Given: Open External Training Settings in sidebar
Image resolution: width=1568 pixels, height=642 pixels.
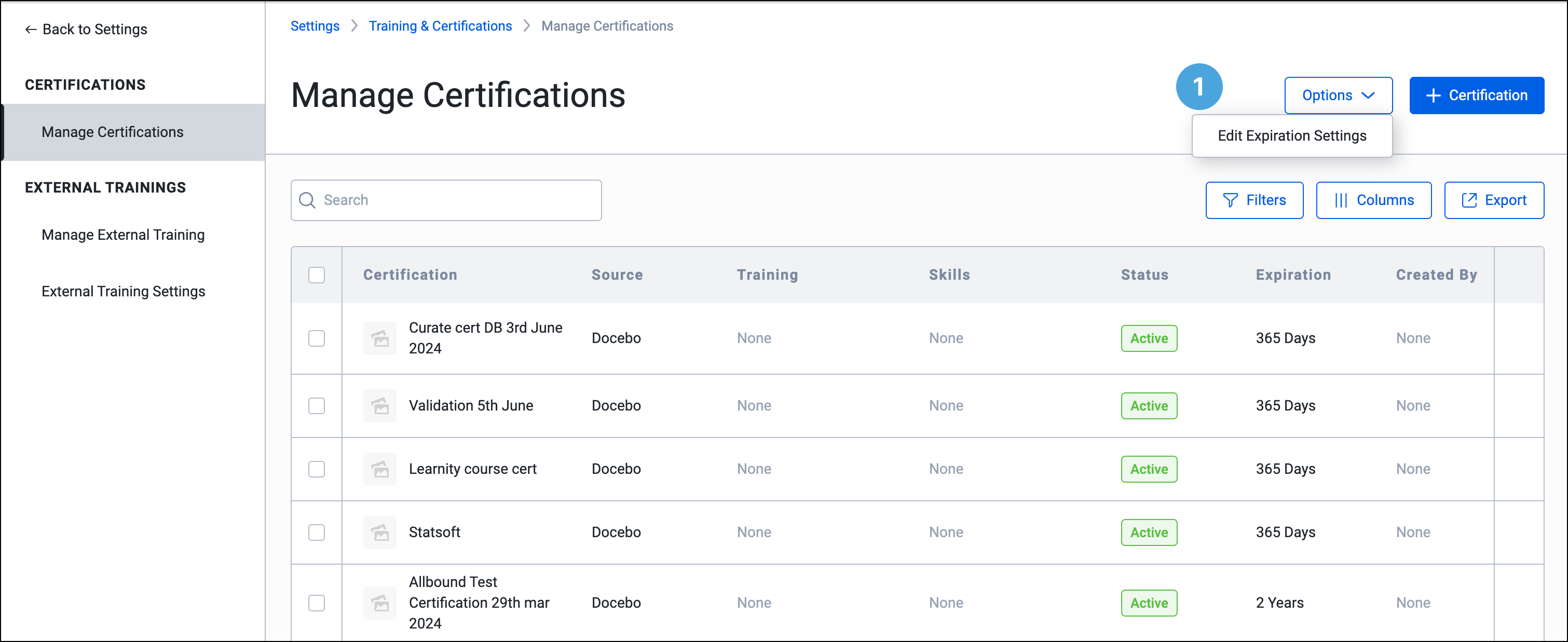Looking at the screenshot, I should coord(124,292).
